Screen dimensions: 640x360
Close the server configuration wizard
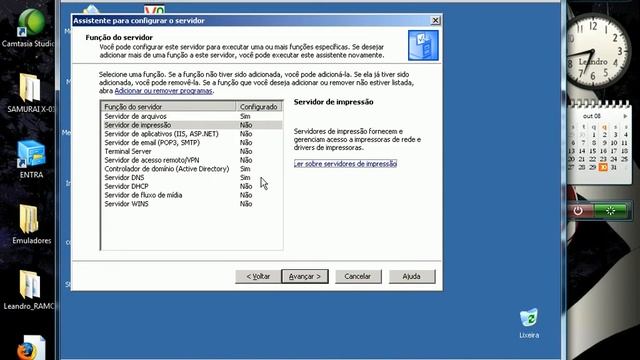[x=436, y=20]
